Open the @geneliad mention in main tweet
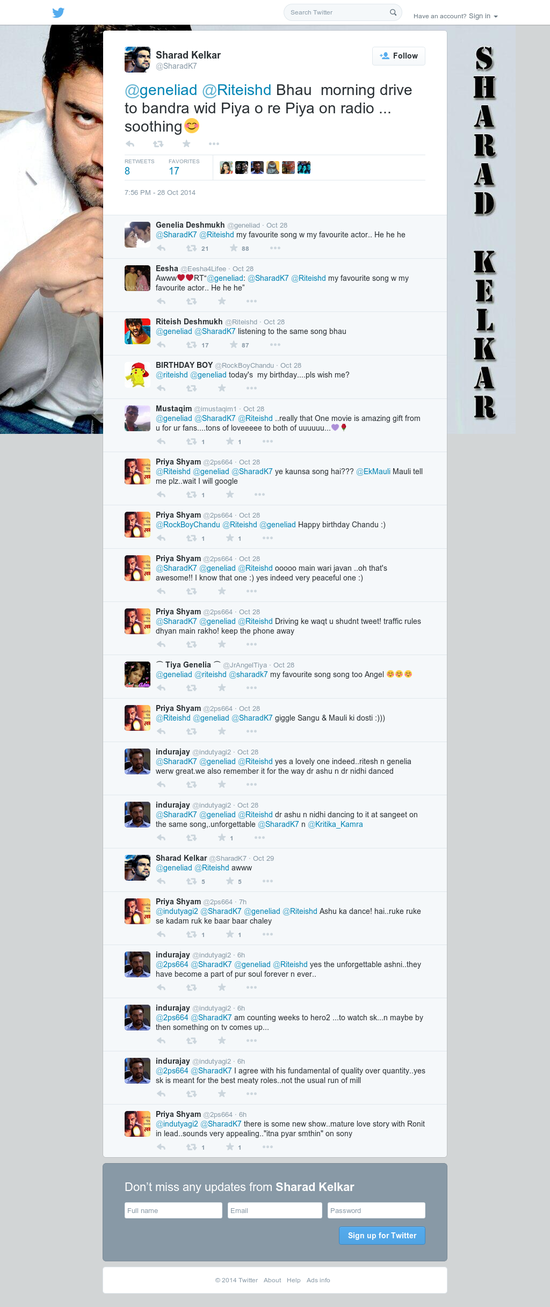The width and height of the screenshot is (550, 1307). click(x=161, y=90)
